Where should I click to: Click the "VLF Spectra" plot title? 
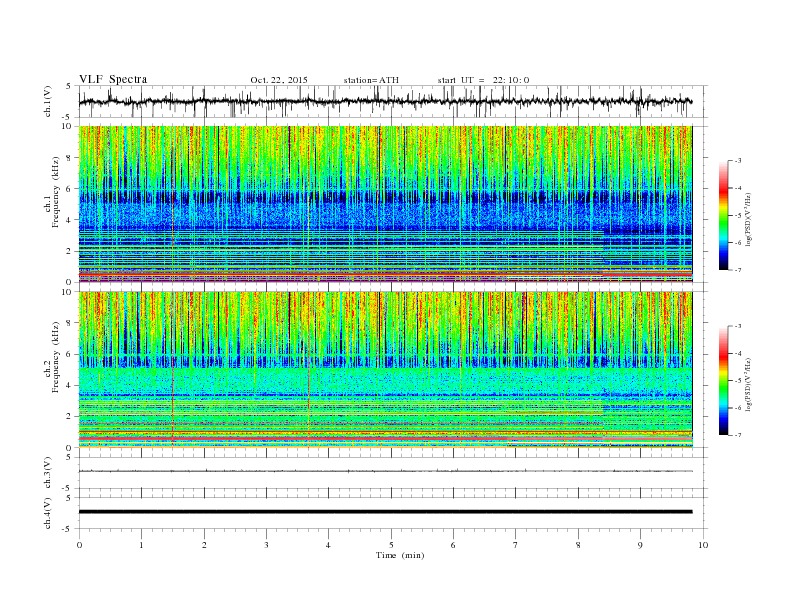tap(113, 79)
